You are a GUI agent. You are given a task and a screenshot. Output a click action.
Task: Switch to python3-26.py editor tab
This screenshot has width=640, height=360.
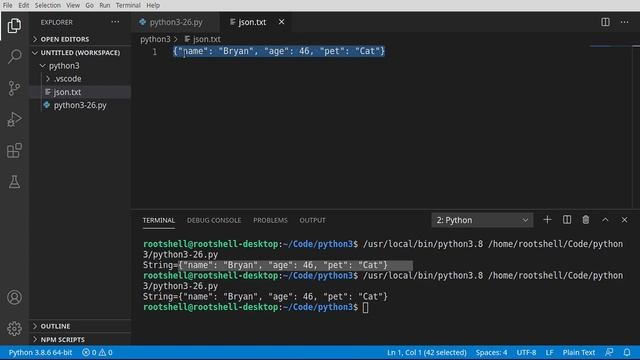(x=176, y=22)
